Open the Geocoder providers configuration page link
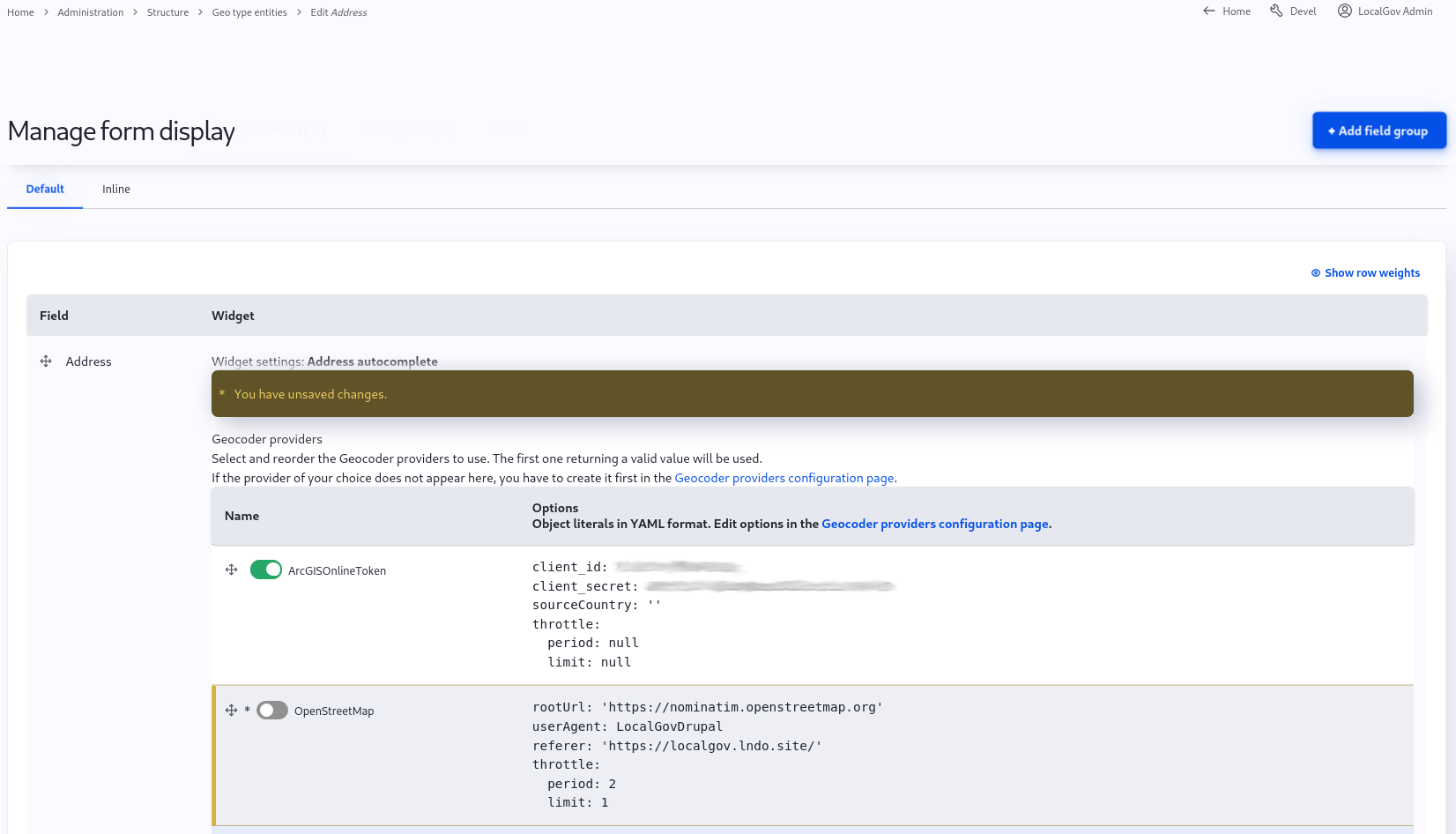 (784, 477)
